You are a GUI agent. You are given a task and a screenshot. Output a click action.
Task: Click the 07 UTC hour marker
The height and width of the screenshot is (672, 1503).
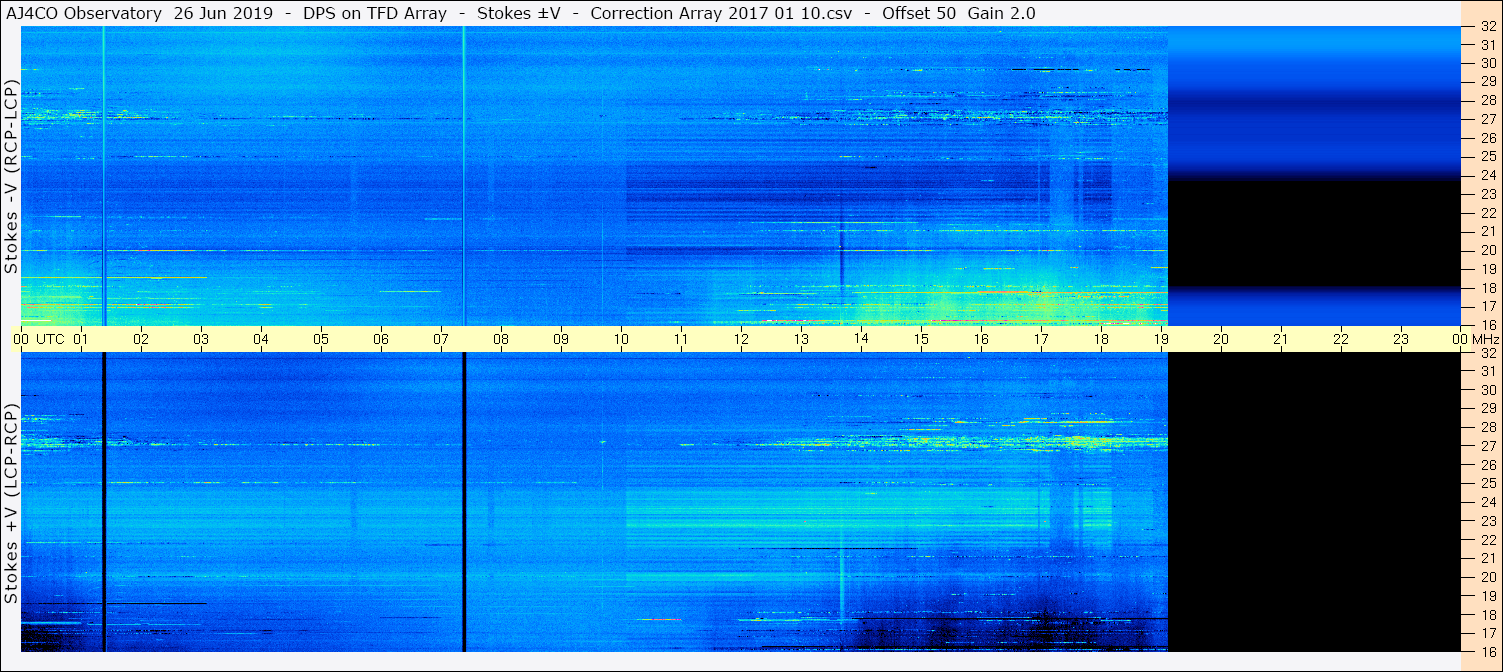coord(441,339)
